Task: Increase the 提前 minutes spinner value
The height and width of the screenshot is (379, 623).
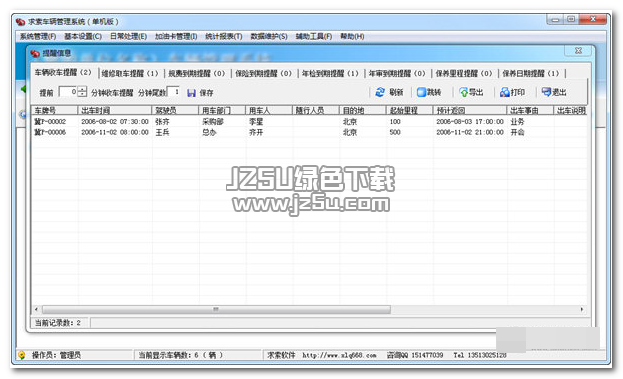Action: 82,89
